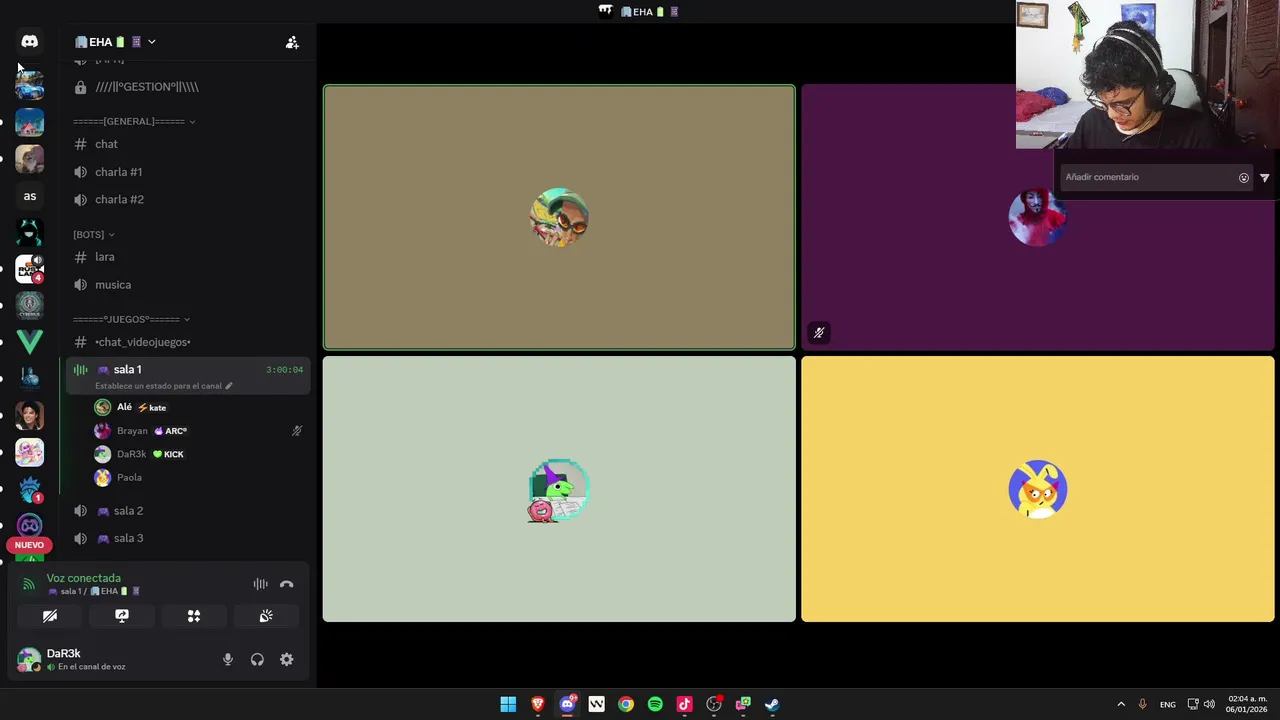Launch an activity
Screen dimensions: 1280x720
click(x=194, y=616)
